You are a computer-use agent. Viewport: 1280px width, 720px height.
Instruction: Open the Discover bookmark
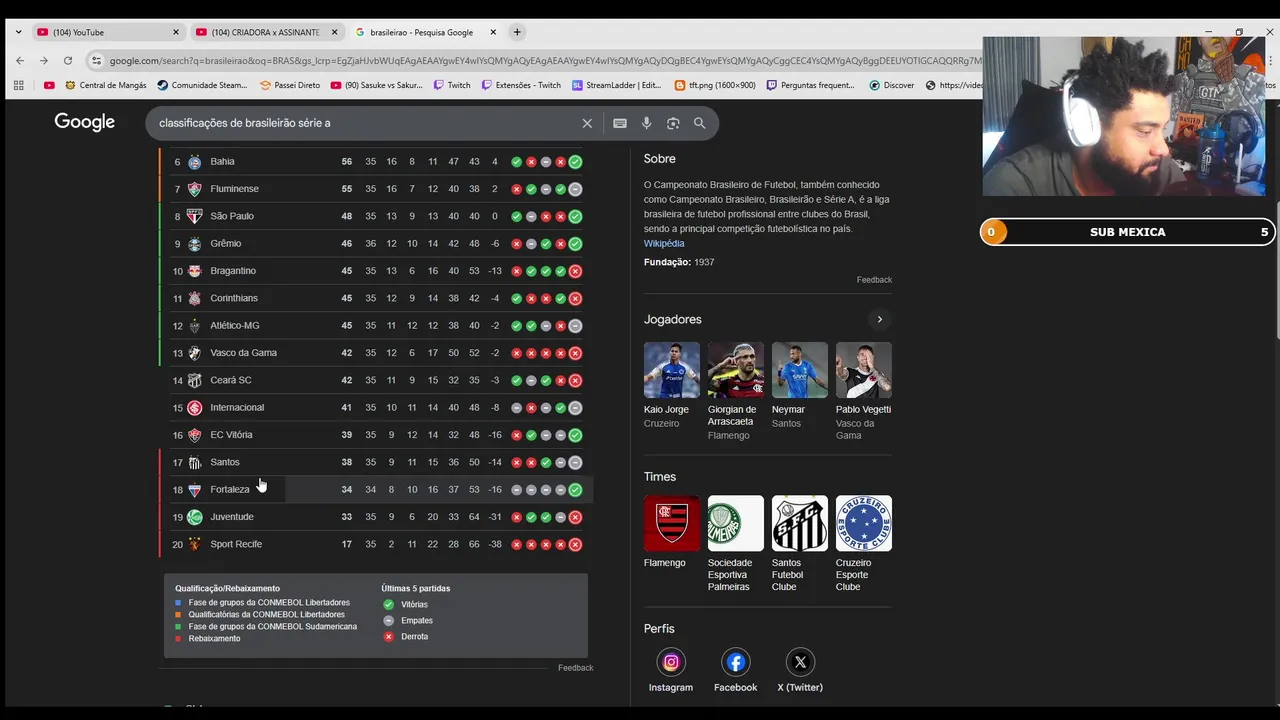coord(892,85)
